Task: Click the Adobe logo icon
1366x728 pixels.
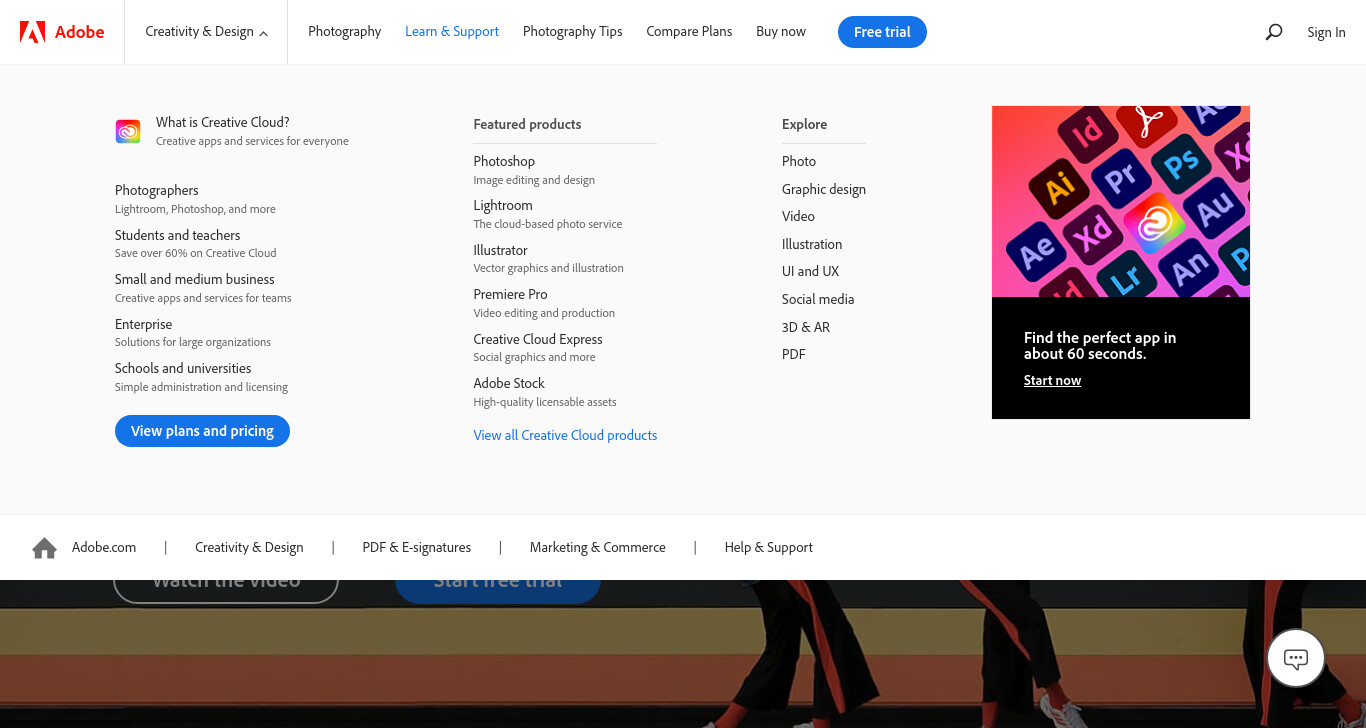Action: click(x=33, y=32)
